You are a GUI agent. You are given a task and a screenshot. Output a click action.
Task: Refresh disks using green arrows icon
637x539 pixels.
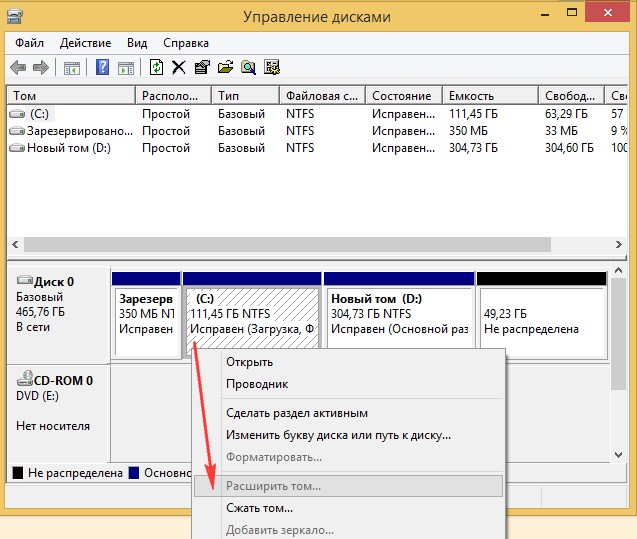(156, 67)
